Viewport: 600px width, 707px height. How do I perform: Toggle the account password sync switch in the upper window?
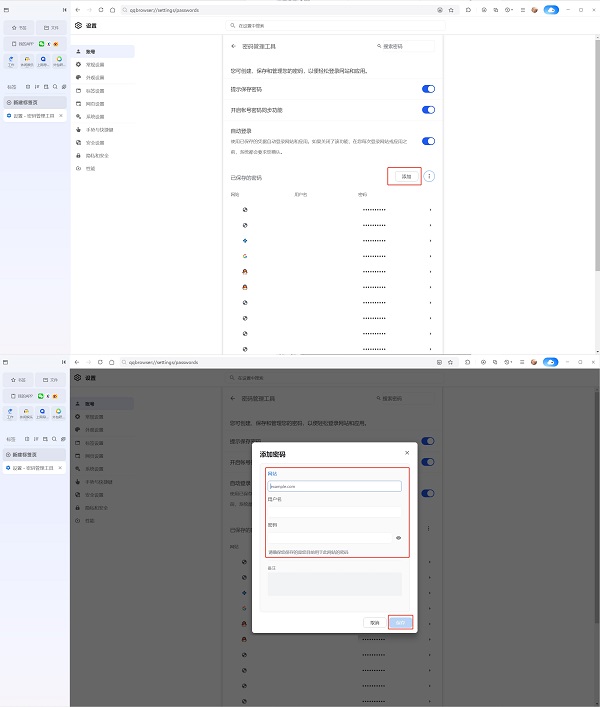click(x=428, y=110)
